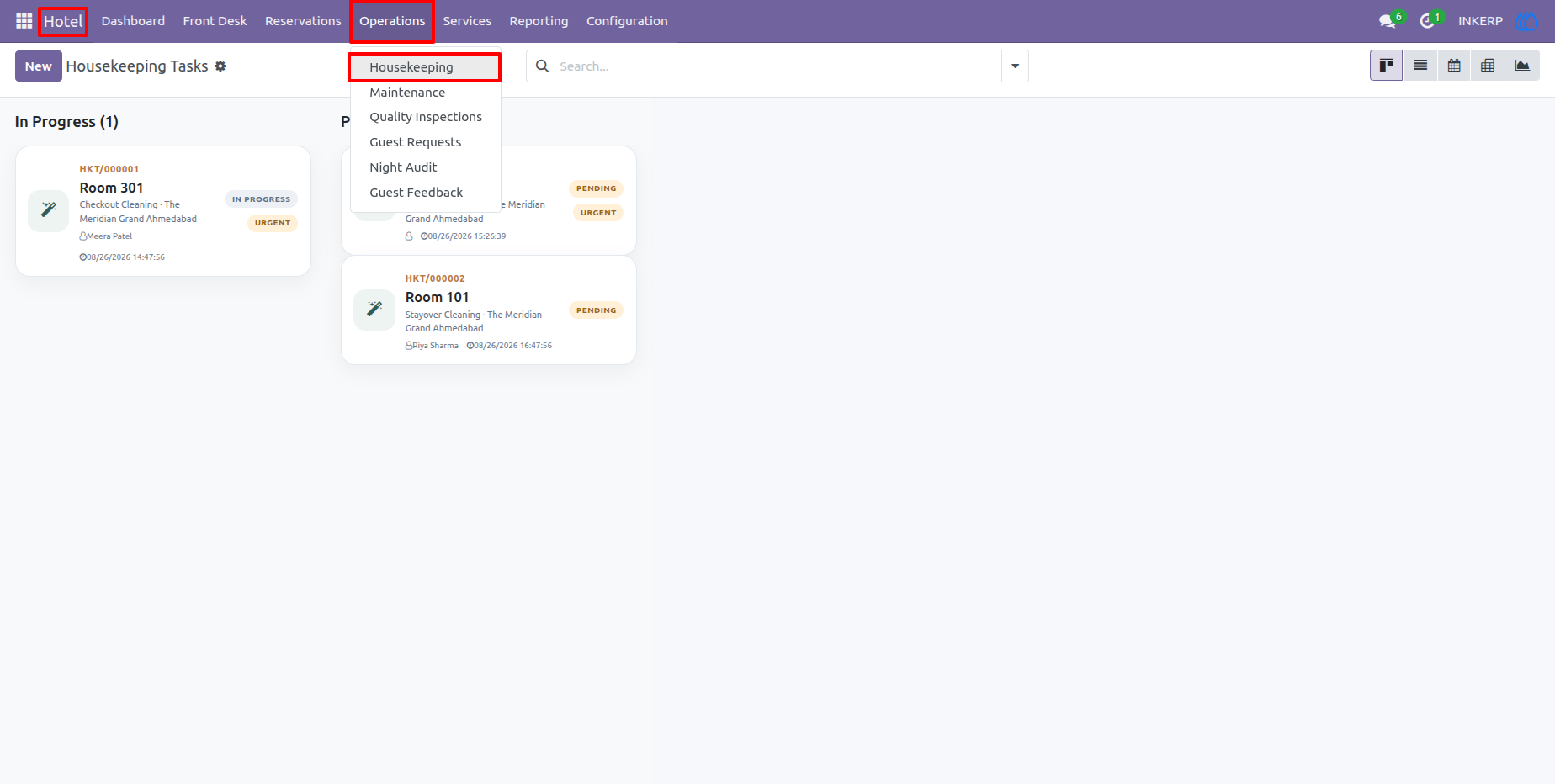Click the IN PROGRESS badge on Room 301

pos(261,199)
